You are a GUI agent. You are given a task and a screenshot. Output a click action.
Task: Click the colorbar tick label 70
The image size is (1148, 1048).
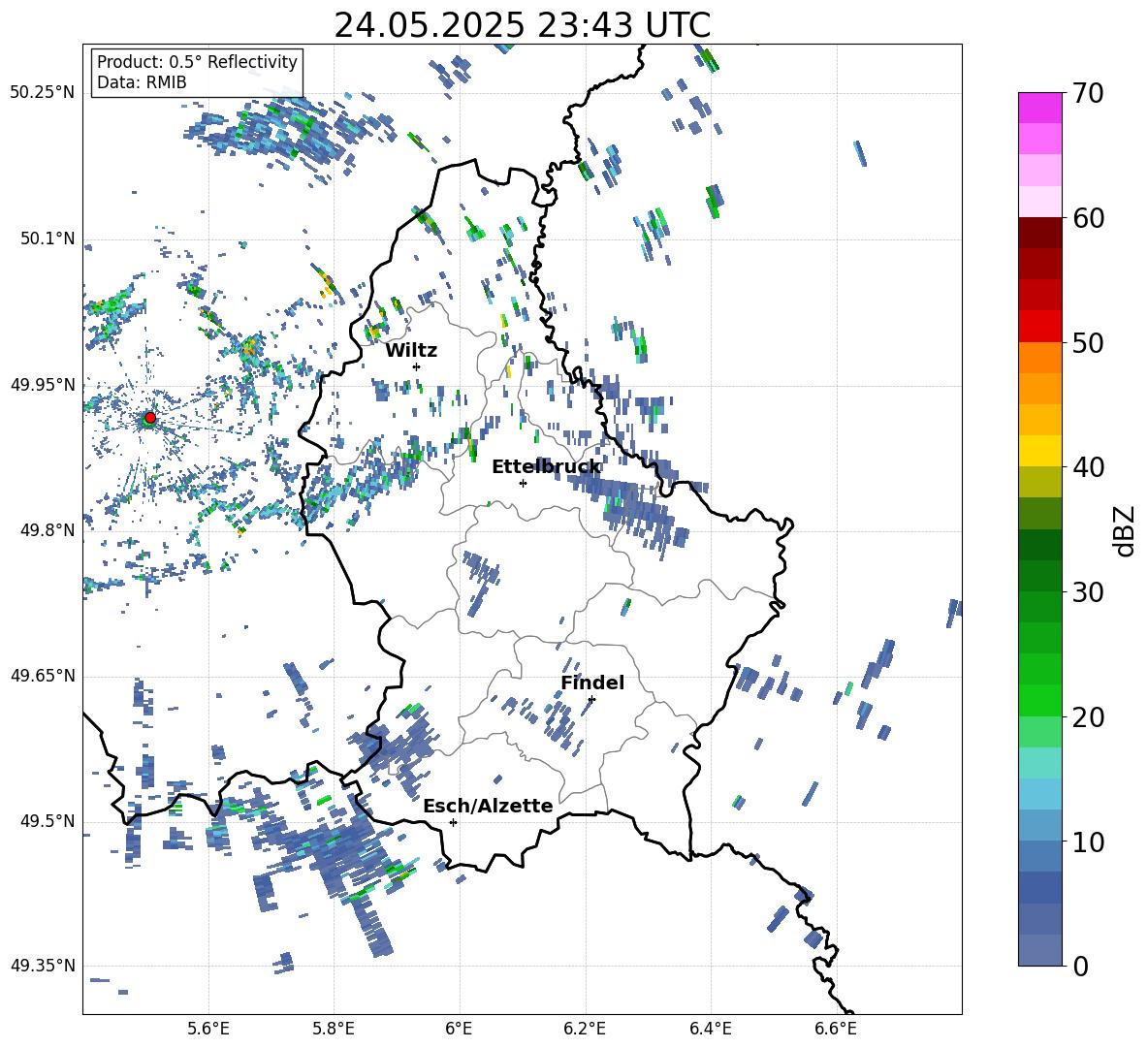pyautogui.click(x=1087, y=94)
